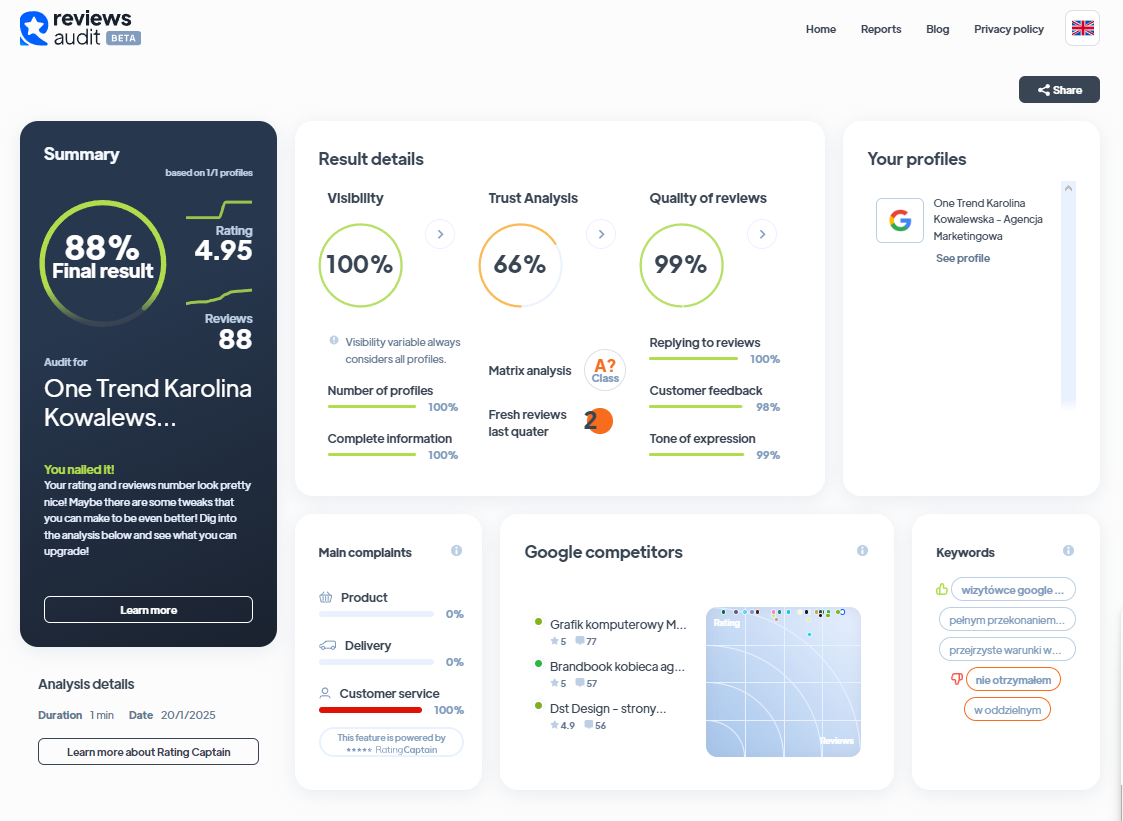Image resolution: width=1123 pixels, height=821 pixels.
Task: Click the Rating 4.95 value
Action: coord(223,250)
